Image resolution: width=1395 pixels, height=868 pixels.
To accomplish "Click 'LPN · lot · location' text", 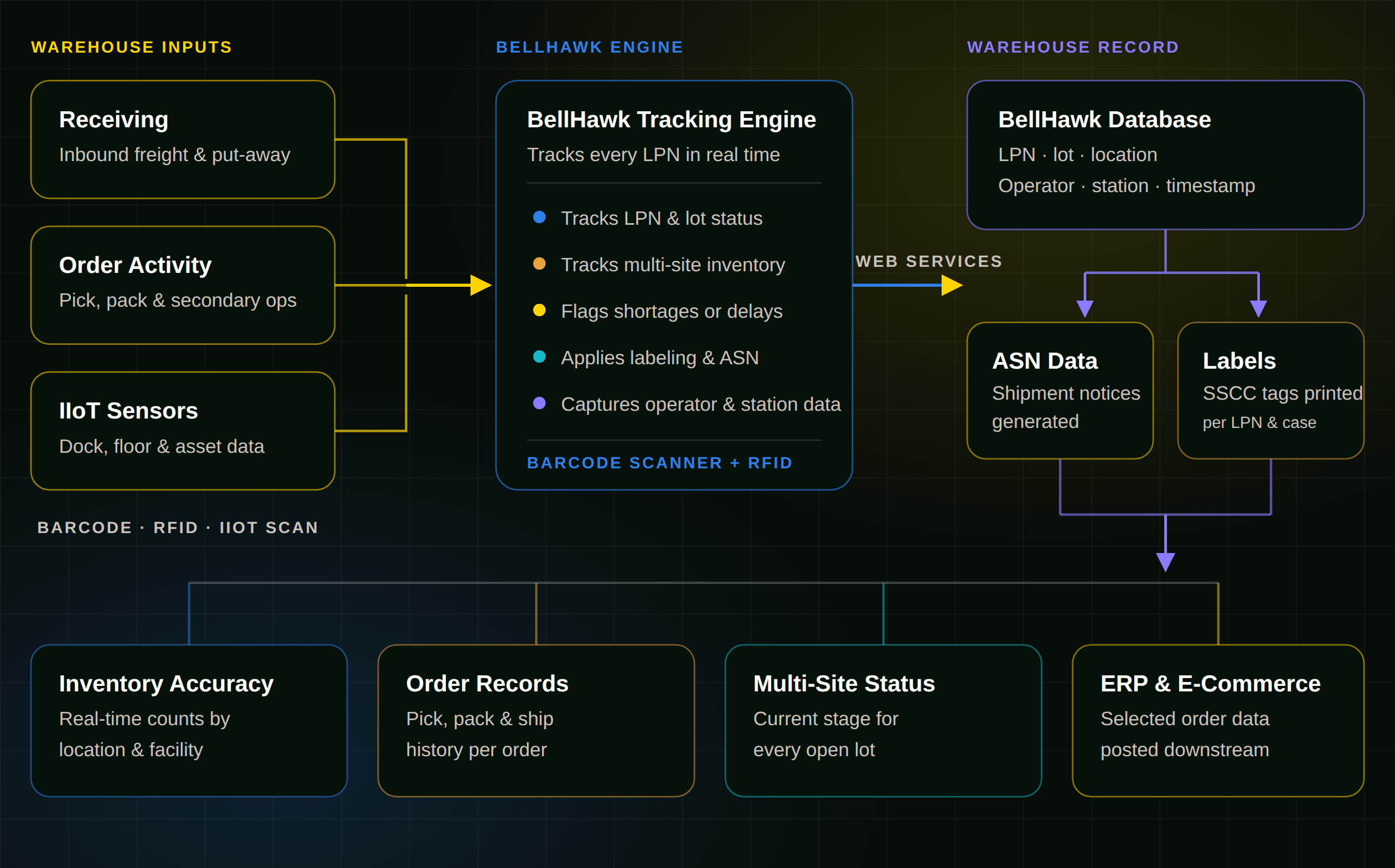I will [x=1078, y=154].
